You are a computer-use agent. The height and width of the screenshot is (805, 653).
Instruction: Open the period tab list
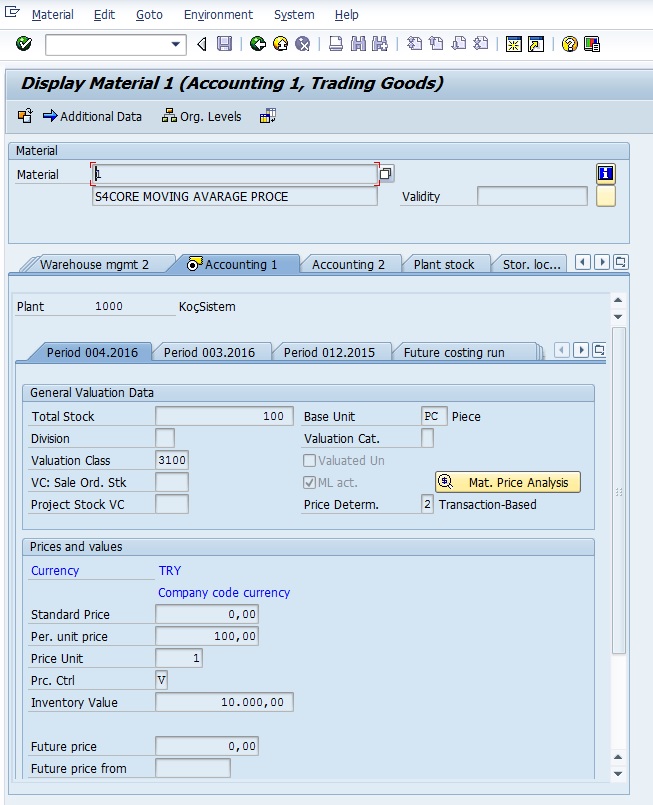pos(599,350)
